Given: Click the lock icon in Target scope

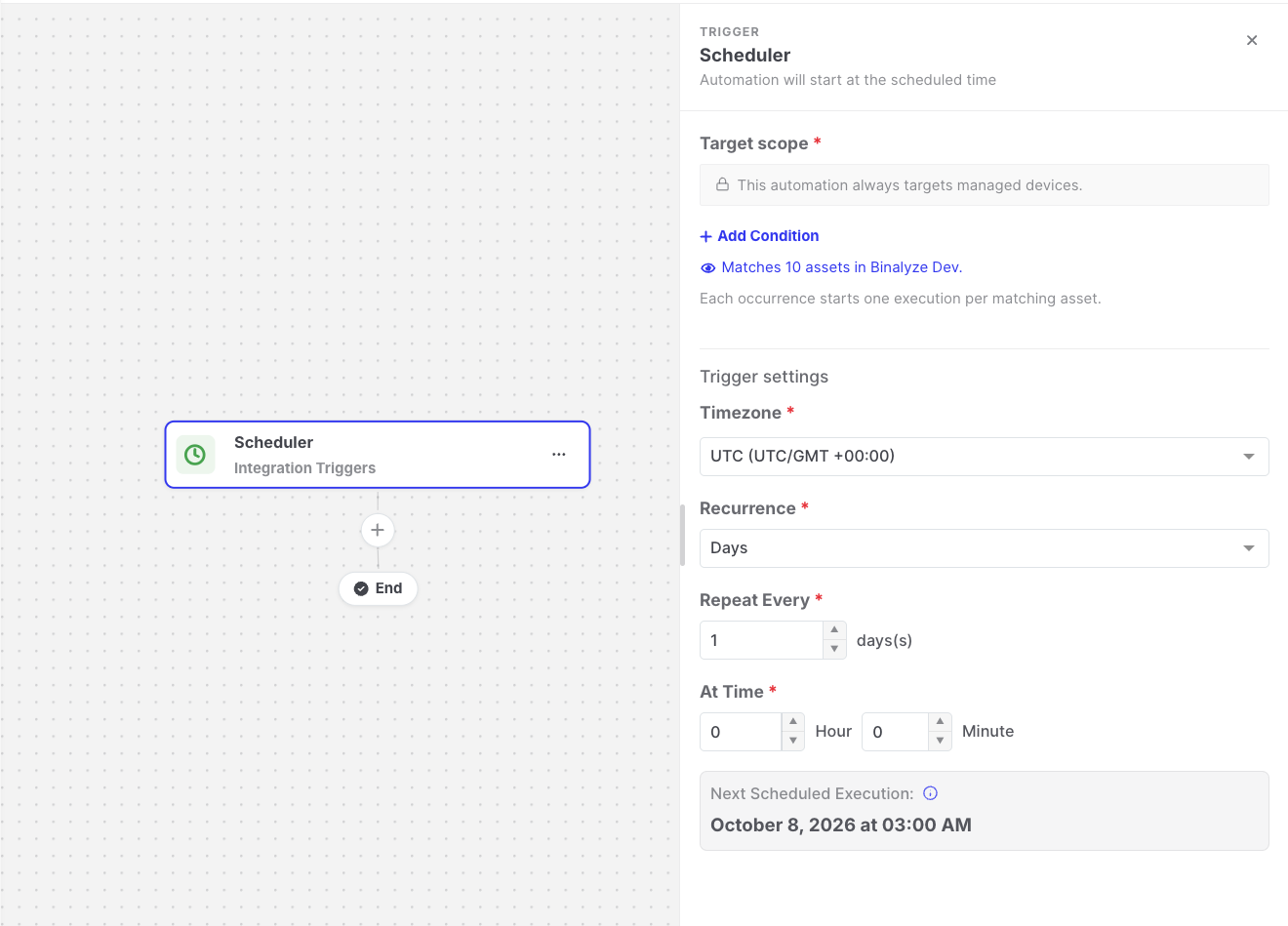Looking at the screenshot, I should click(723, 184).
